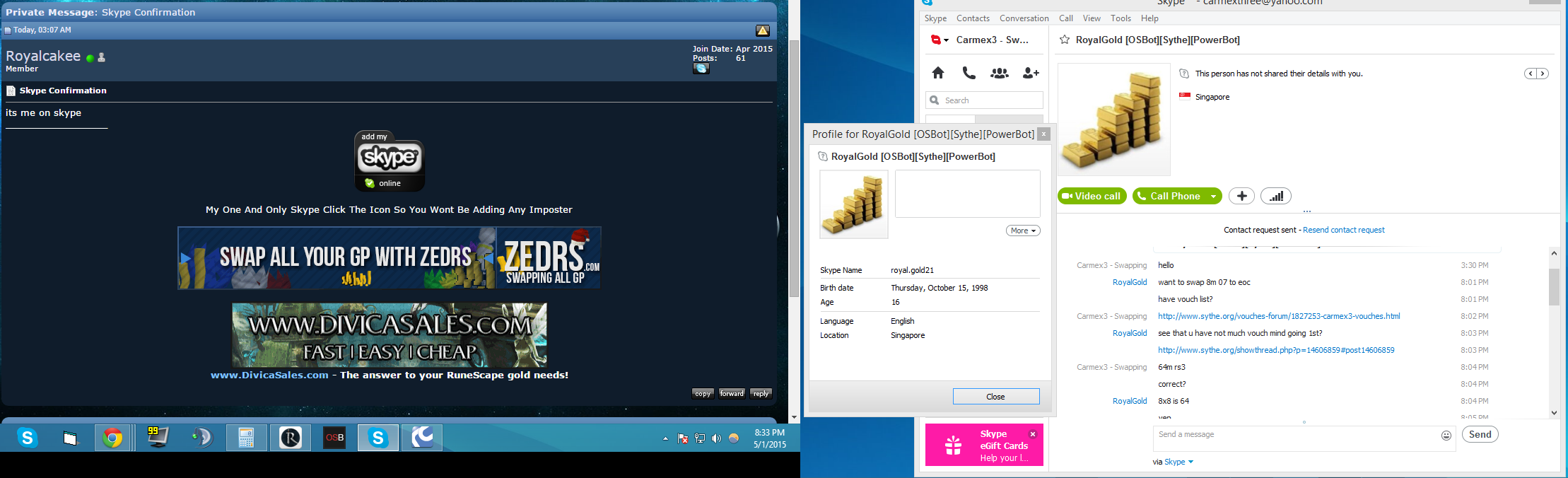Click the forward button on private message

click(x=732, y=394)
